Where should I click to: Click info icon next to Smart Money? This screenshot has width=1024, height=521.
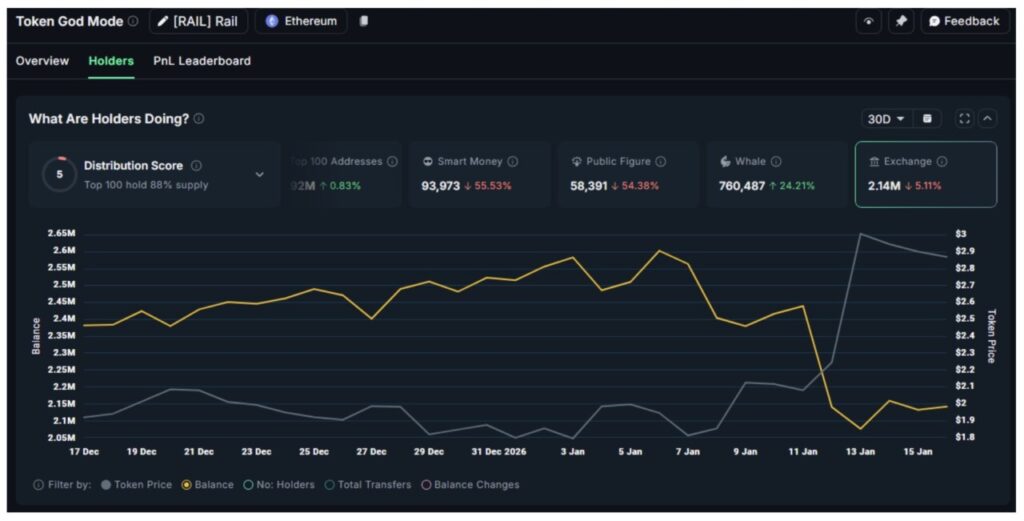coord(513,162)
